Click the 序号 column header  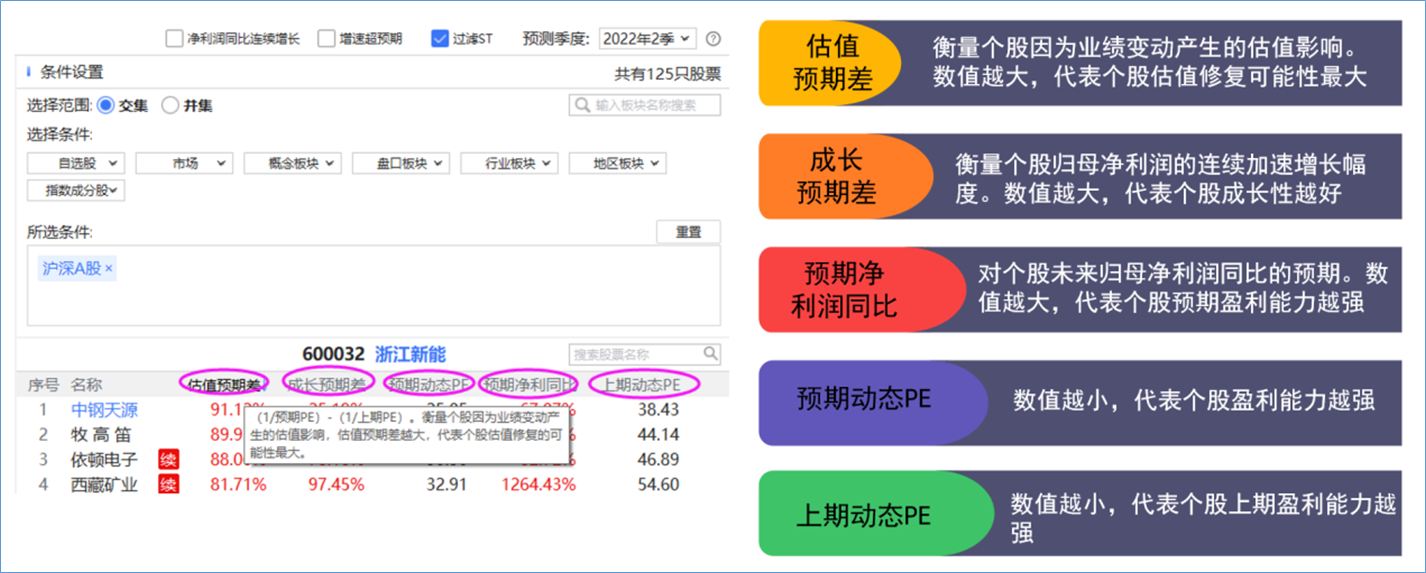click(43, 384)
